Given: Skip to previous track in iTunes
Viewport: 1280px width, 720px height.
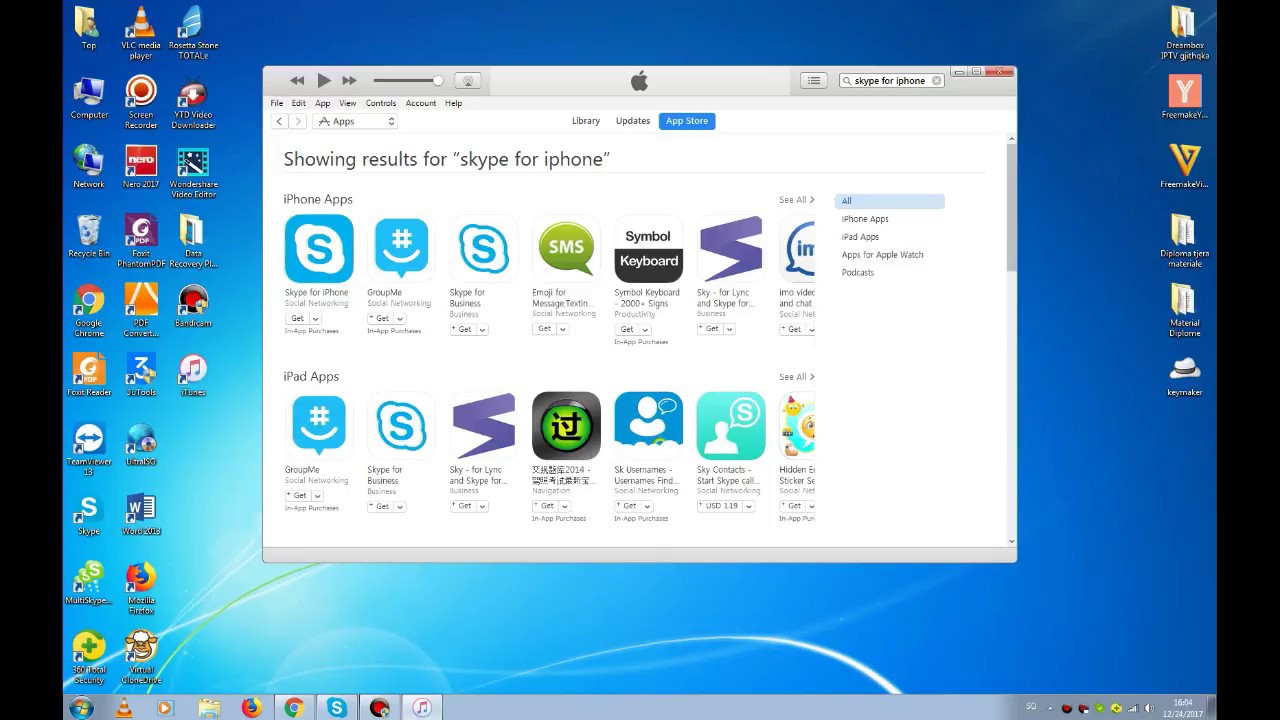Looking at the screenshot, I should [x=297, y=80].
